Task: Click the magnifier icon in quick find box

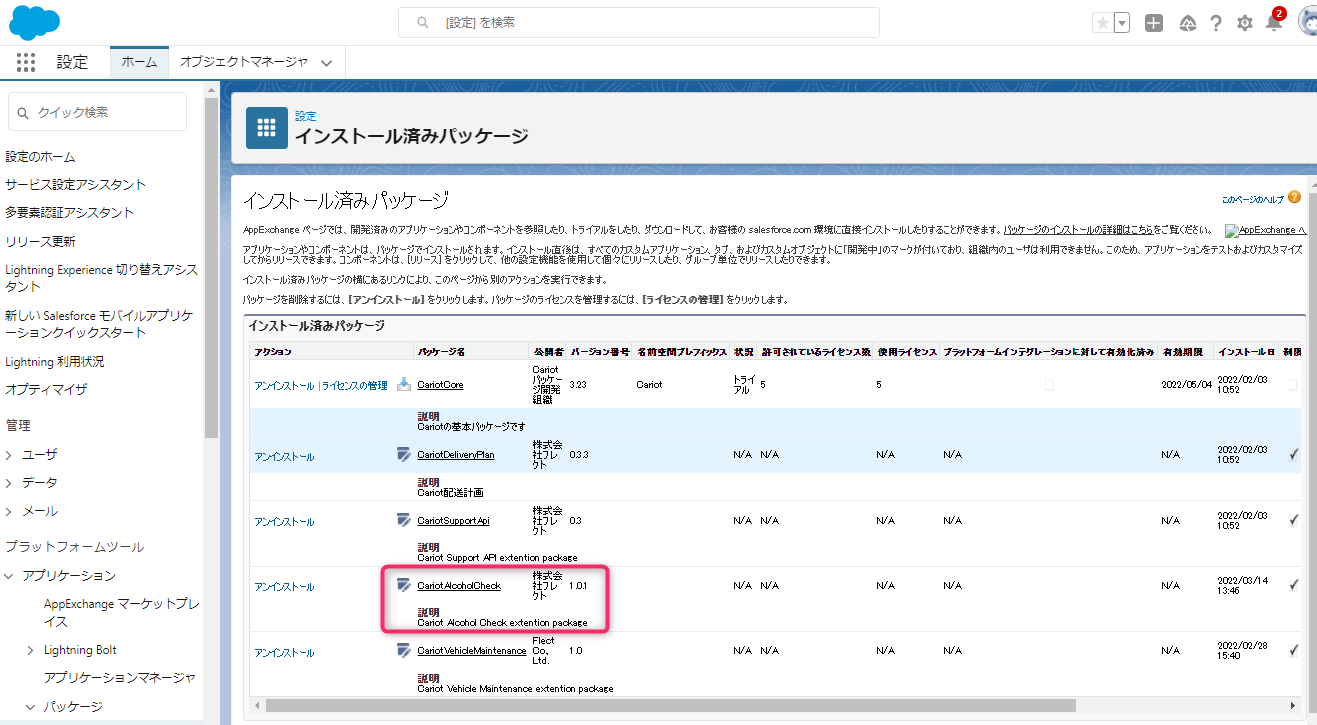Action: click(x=23, y=113)
